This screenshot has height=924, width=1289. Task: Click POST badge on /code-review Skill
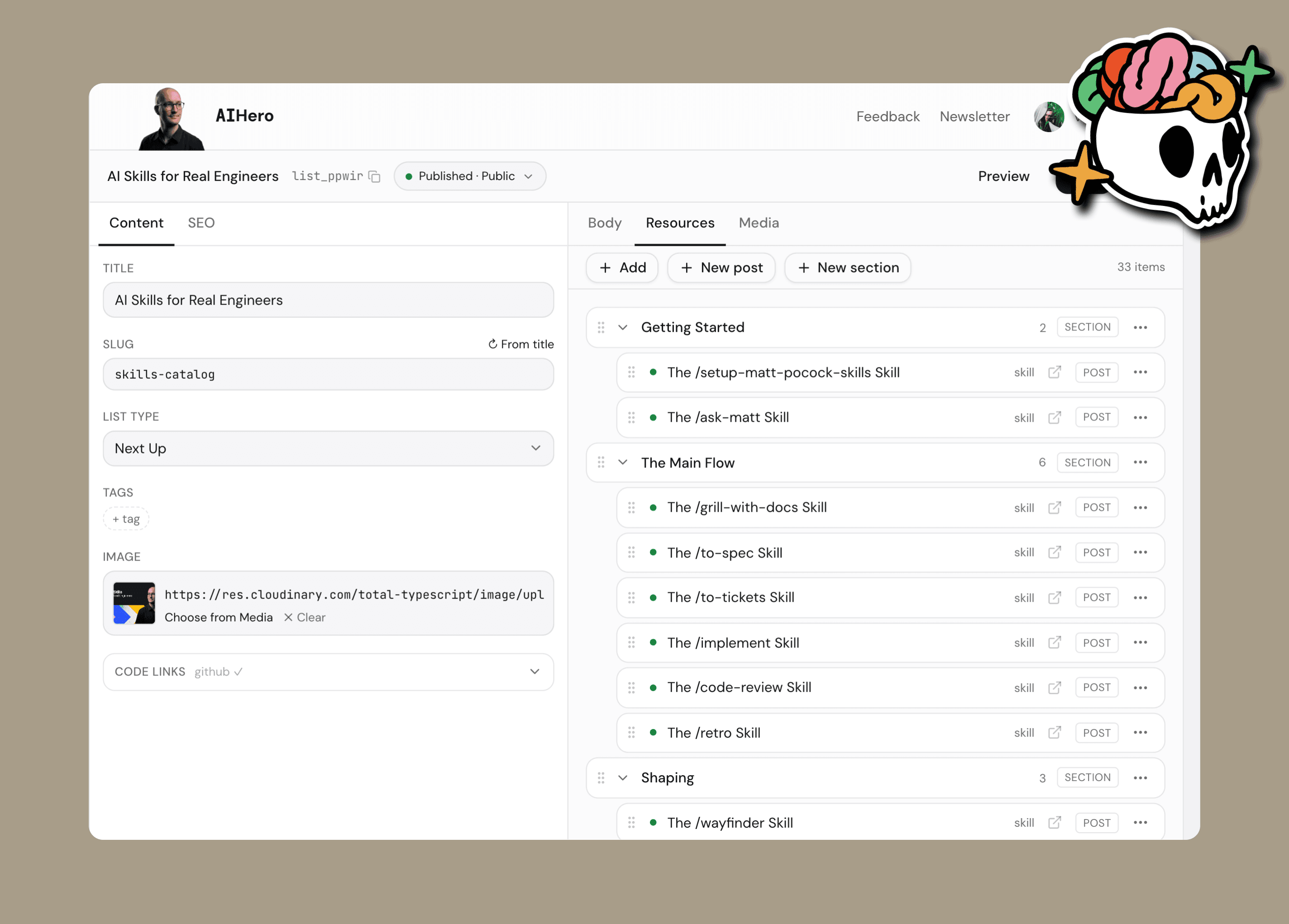pyautogui.click(x=1096, y=688)
